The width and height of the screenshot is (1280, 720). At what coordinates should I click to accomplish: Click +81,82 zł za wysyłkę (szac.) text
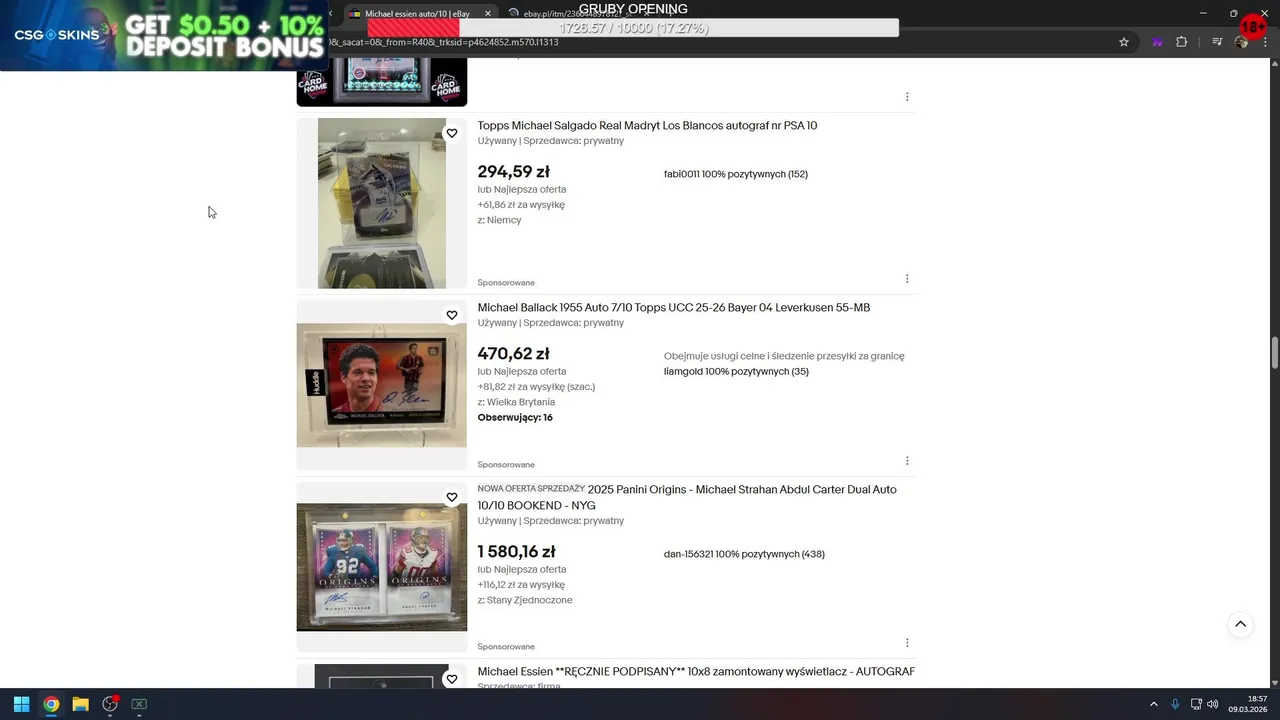[x=536, y=387]
